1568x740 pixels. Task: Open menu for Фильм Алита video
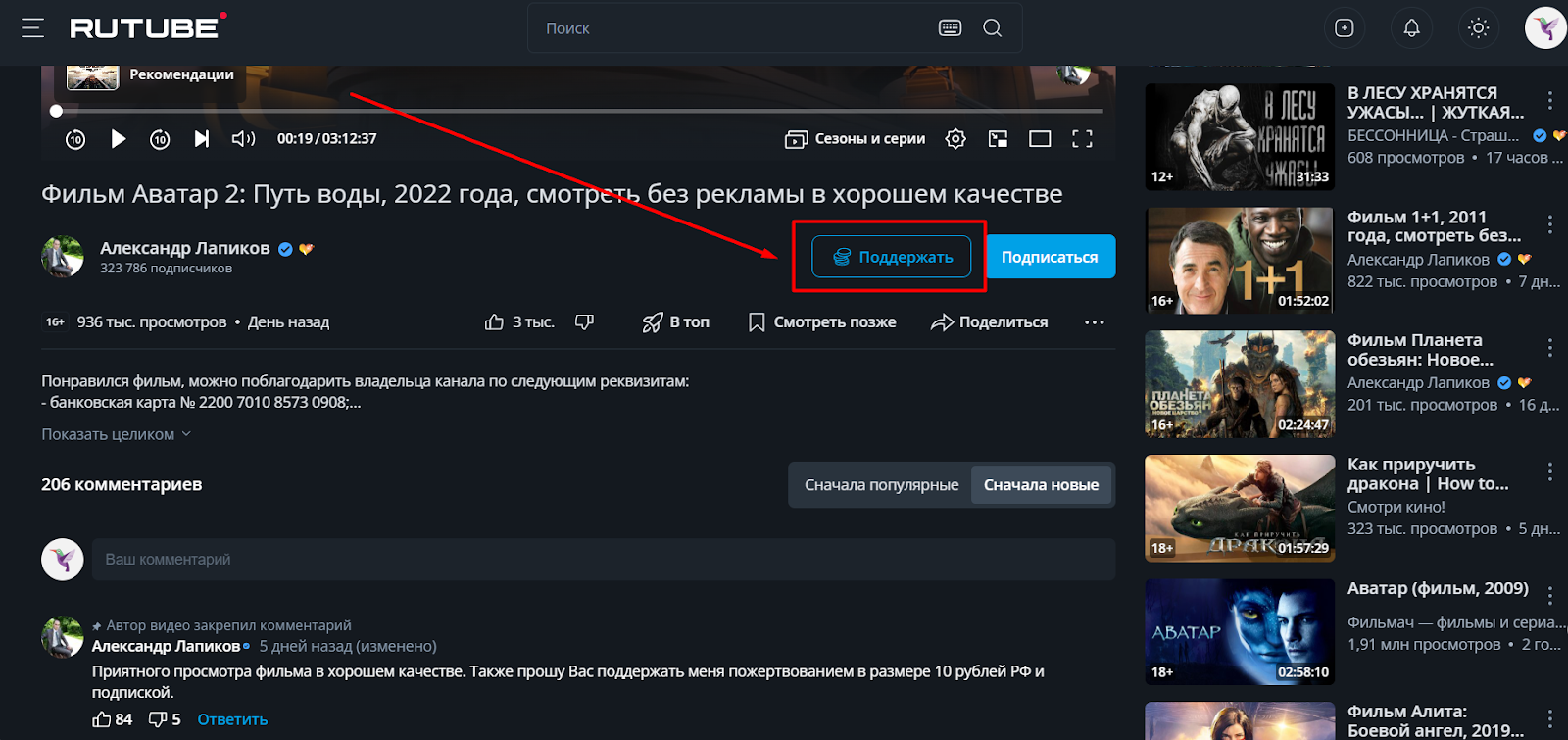[1549, 719]
